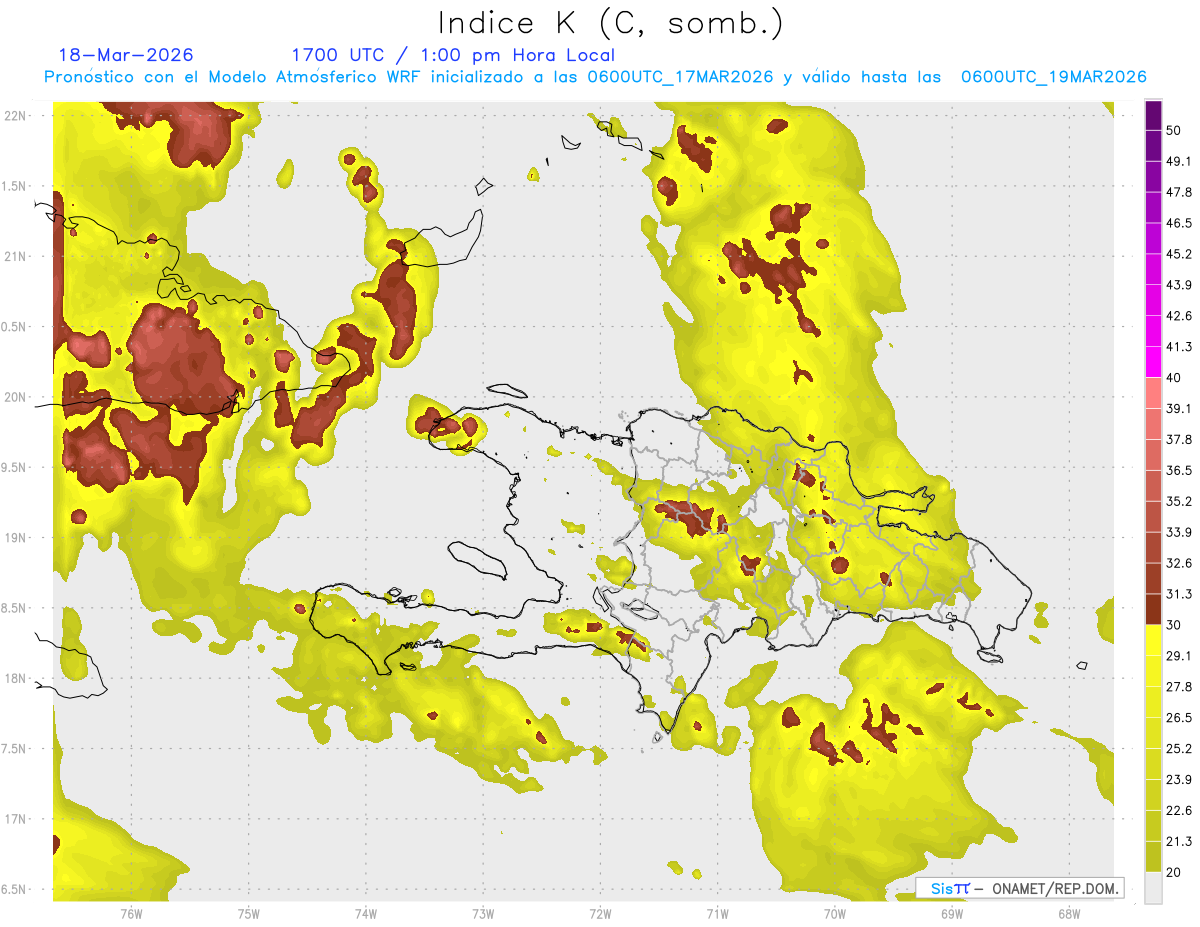This screenshot has height=927, width=1200.
Task: Click the '76W' longitude label
Action: coord(131,914)
